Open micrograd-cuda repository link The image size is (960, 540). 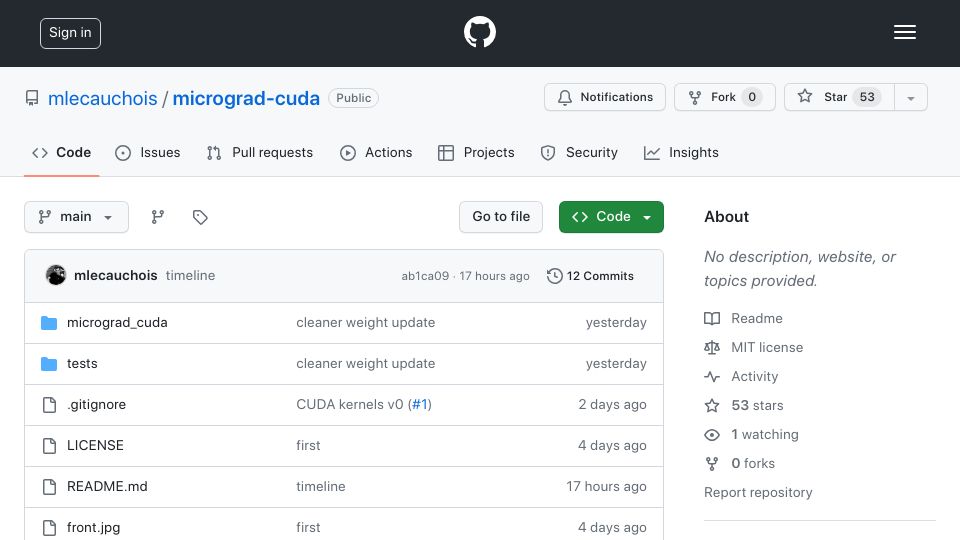pos(246,98)
